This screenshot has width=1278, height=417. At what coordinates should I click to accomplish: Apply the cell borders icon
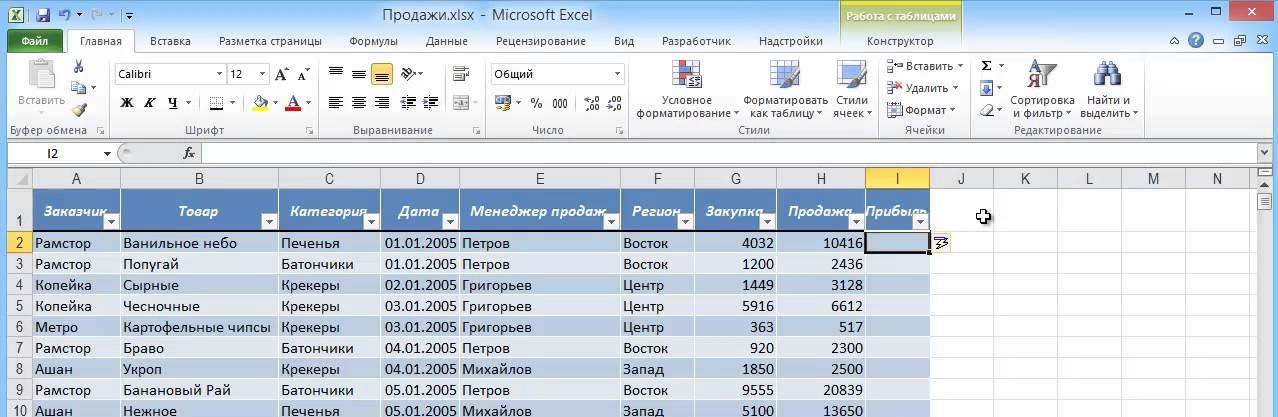(218, 102)
